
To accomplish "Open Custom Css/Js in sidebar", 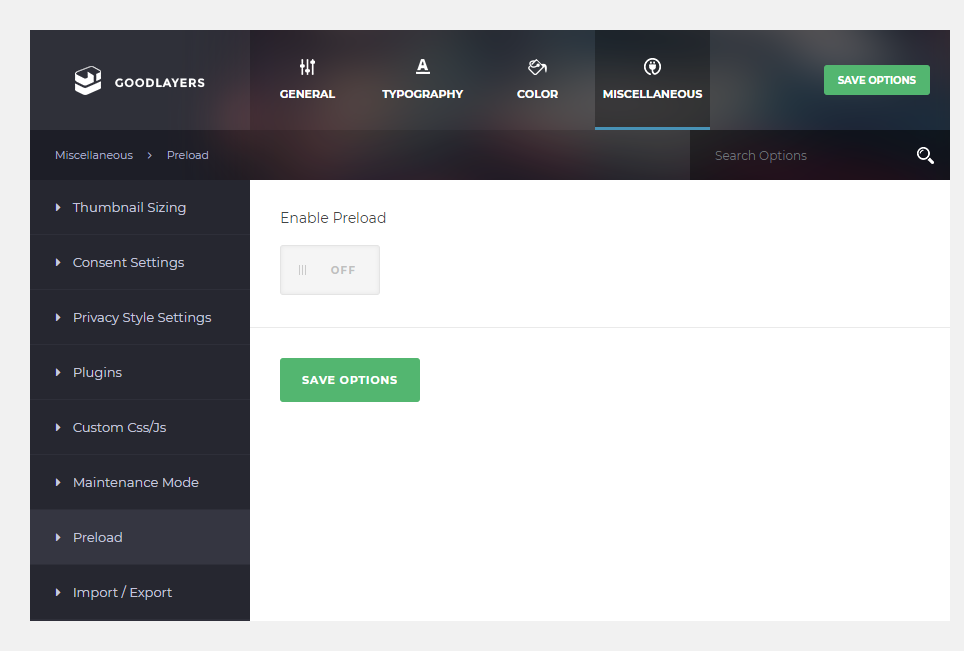I will [x=140, y=427].
